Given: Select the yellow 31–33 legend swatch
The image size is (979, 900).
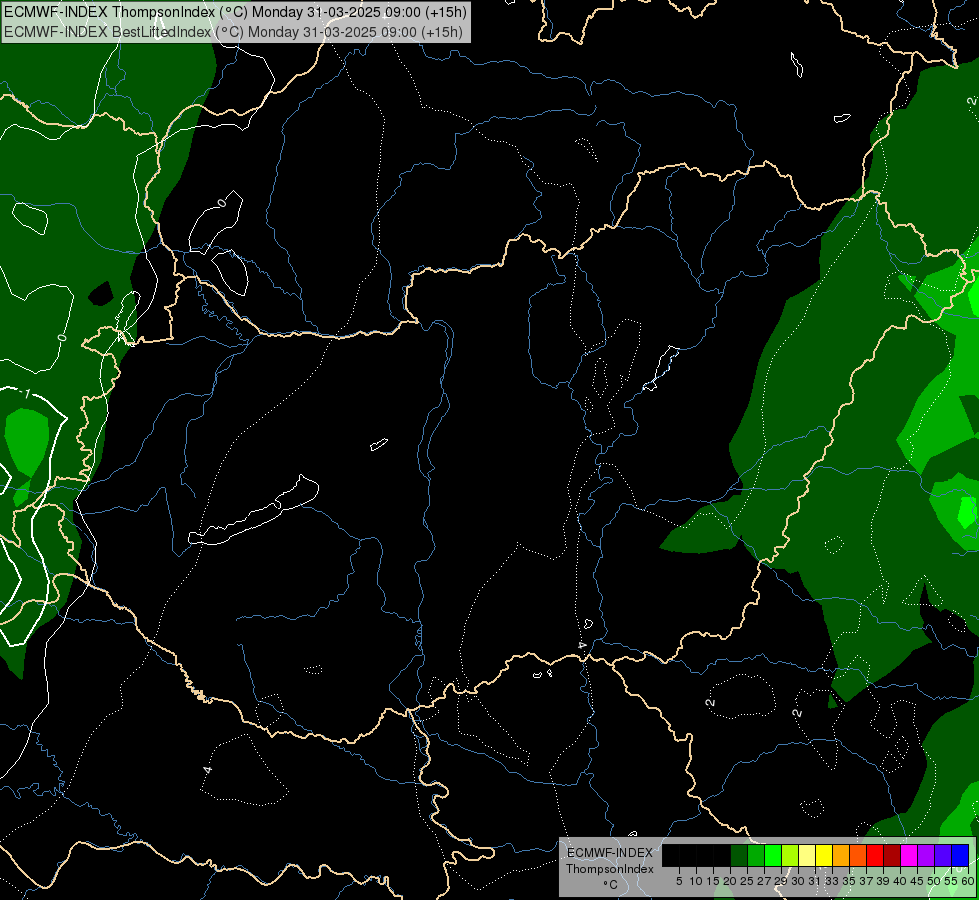Looking at the screenshot, I should pos(824,855).
